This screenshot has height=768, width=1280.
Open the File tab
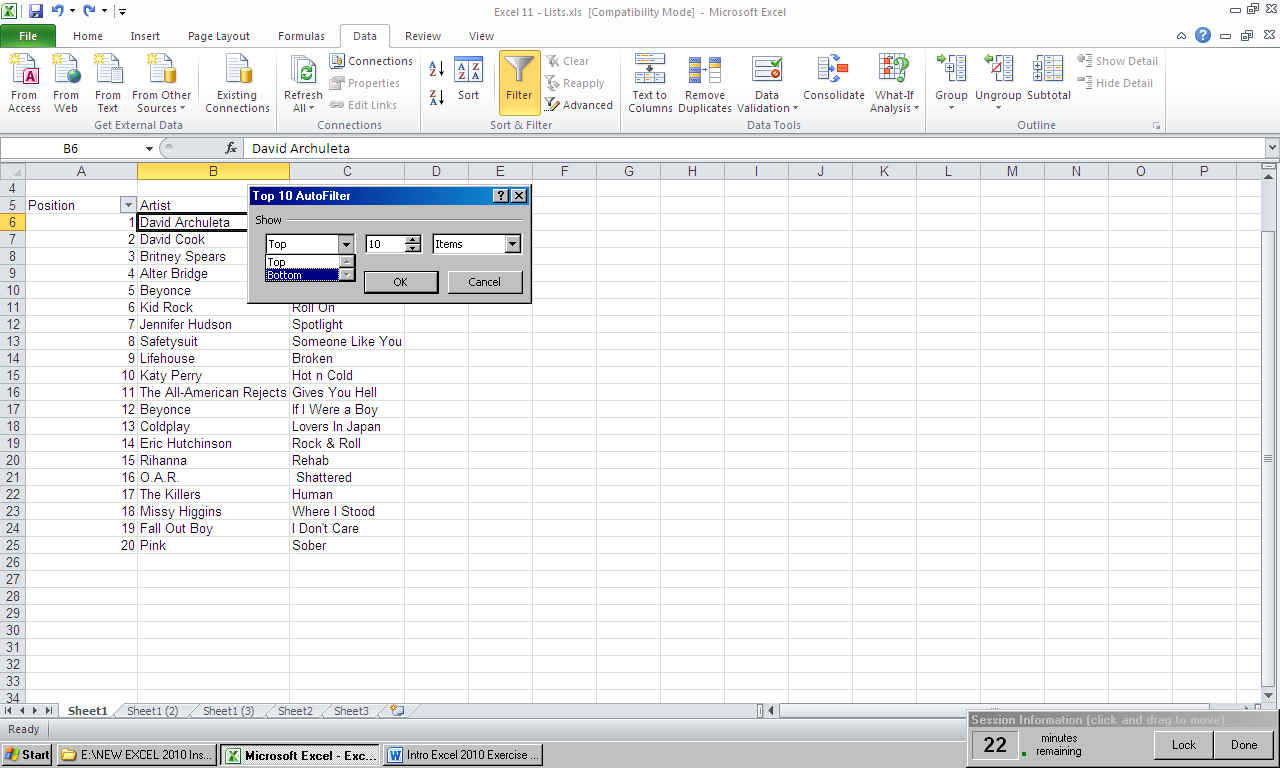(x=28, y=36)
